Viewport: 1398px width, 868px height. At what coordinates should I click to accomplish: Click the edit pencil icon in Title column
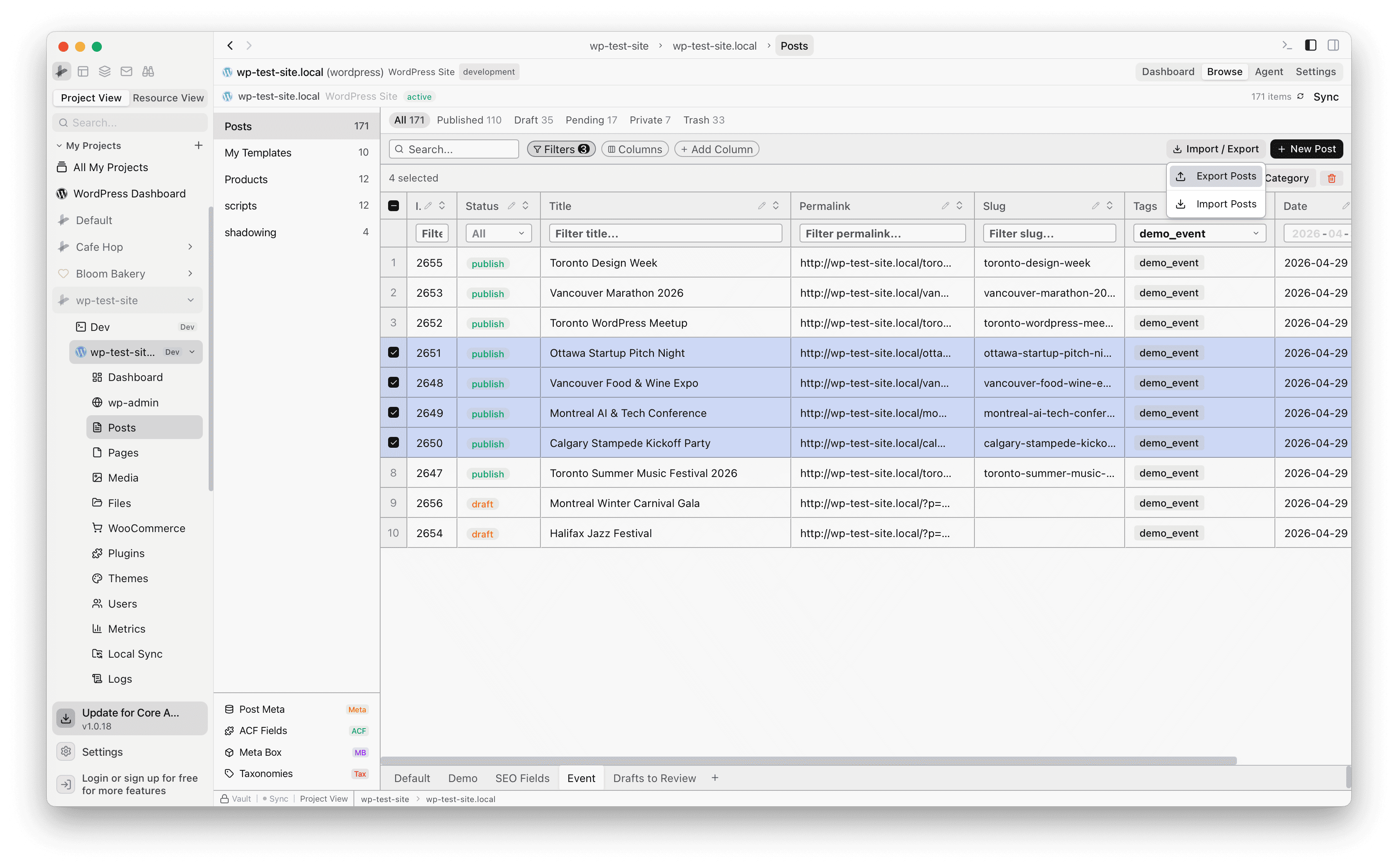click(x=762, y=205)
